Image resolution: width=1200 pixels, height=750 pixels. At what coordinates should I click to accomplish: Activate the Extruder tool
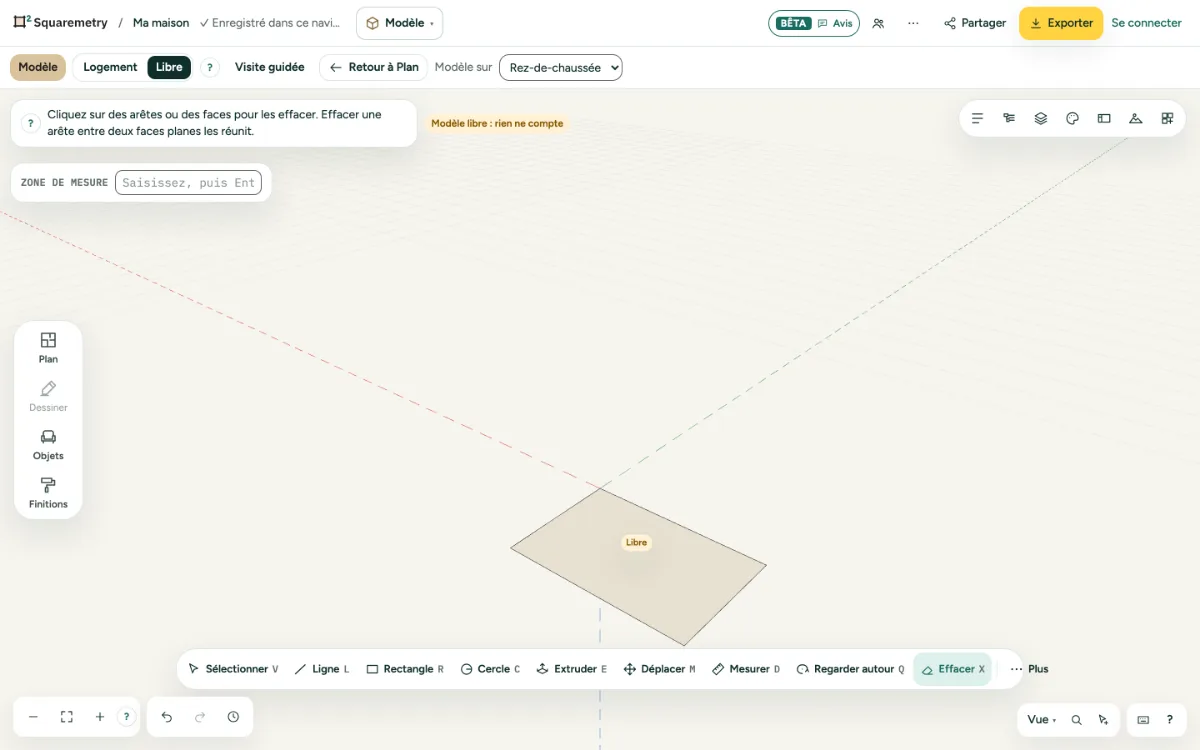point(572,669)
